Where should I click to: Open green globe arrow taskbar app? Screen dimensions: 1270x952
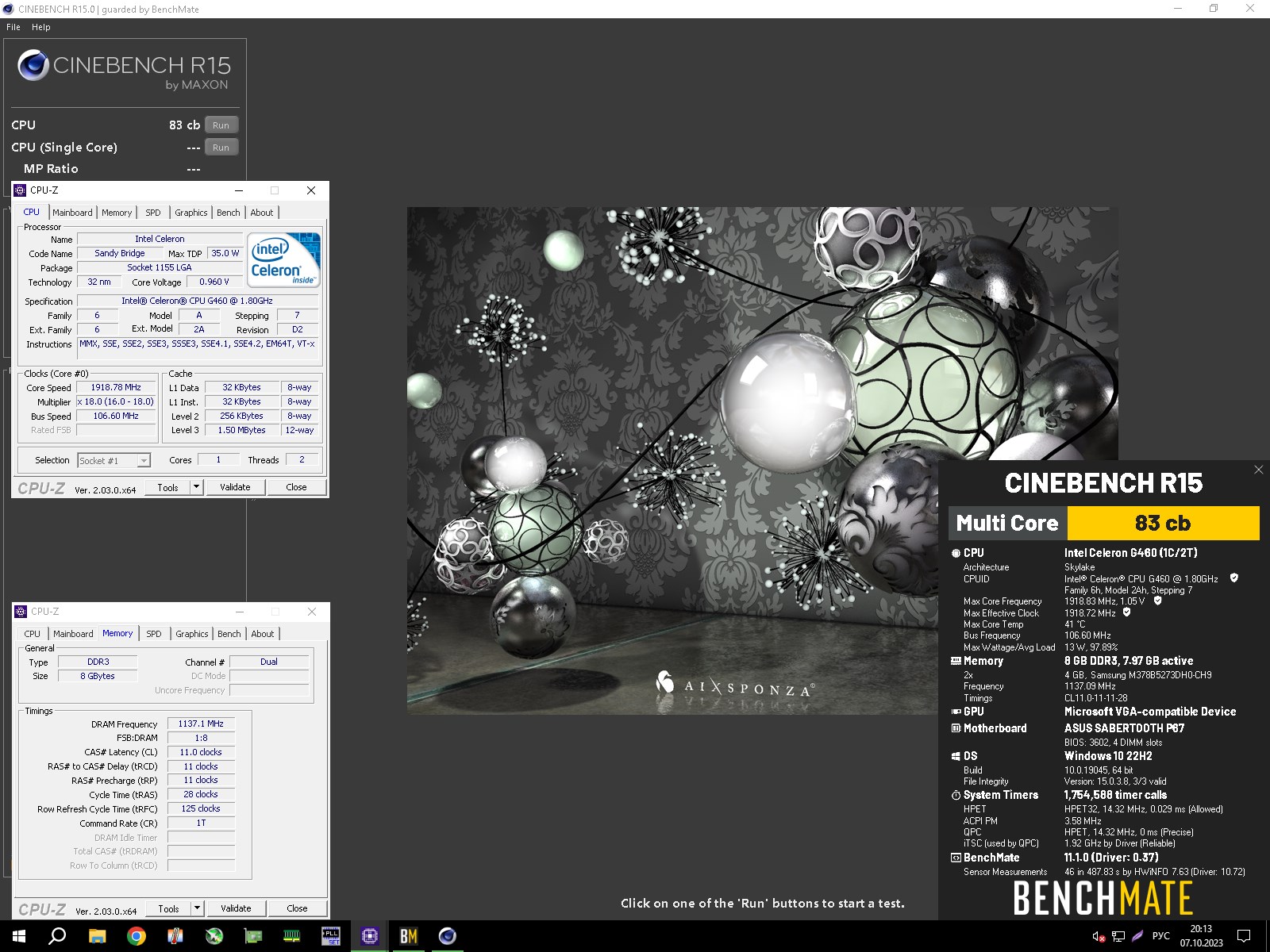pyautogui.click(x=214, y=936)
